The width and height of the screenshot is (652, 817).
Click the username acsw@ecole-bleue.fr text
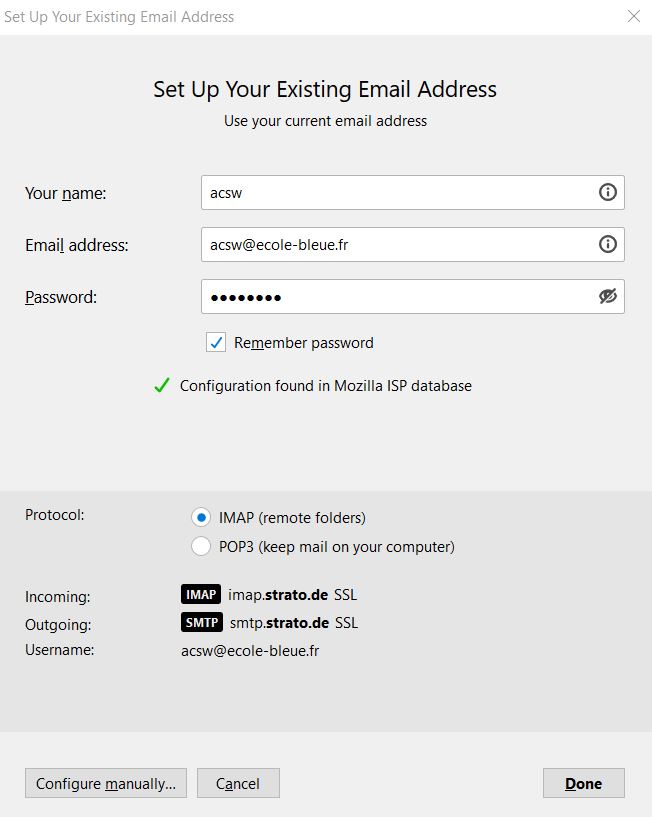tap(250, 651)
